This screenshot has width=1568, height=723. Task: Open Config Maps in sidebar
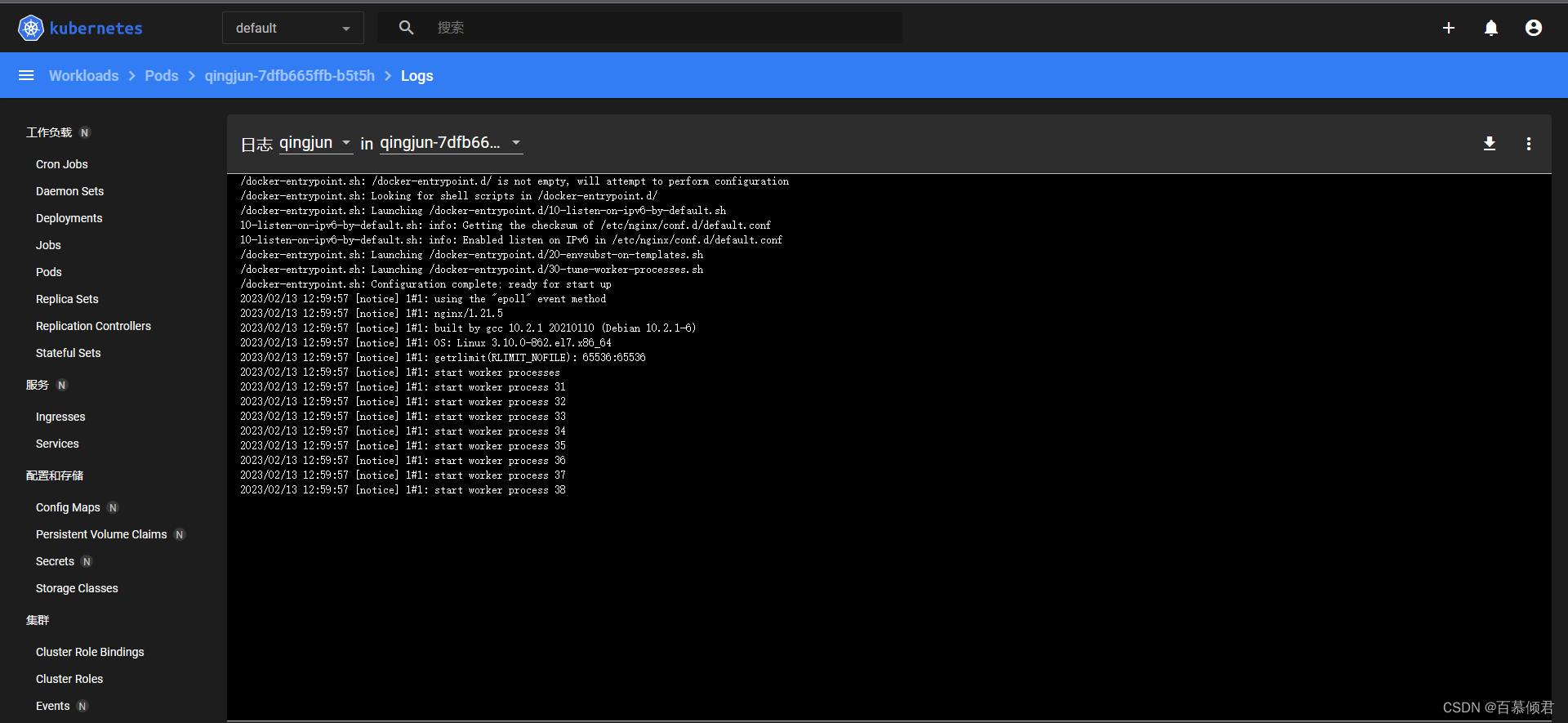pos(68,507)
